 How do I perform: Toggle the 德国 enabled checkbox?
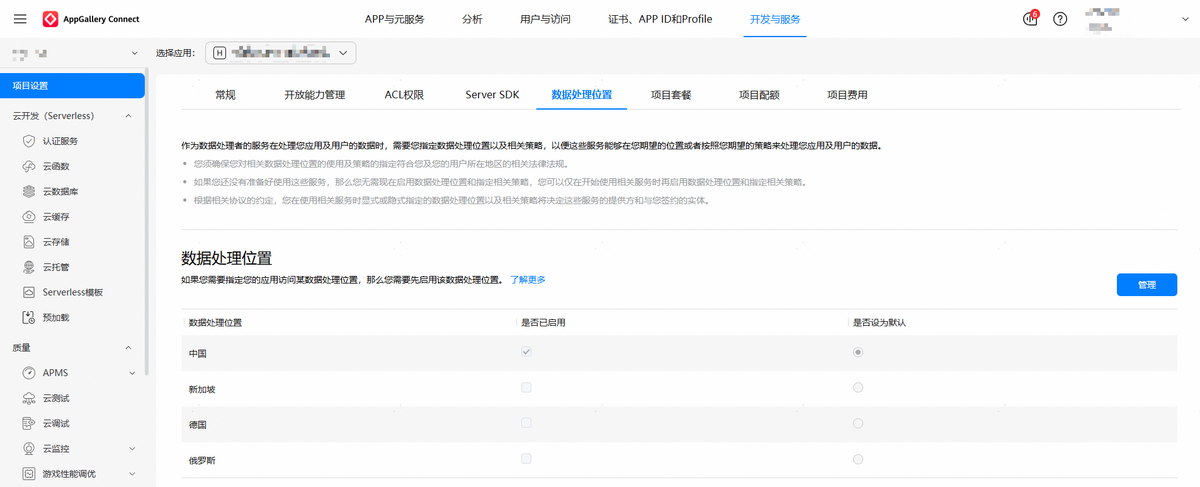coord(526,423)
